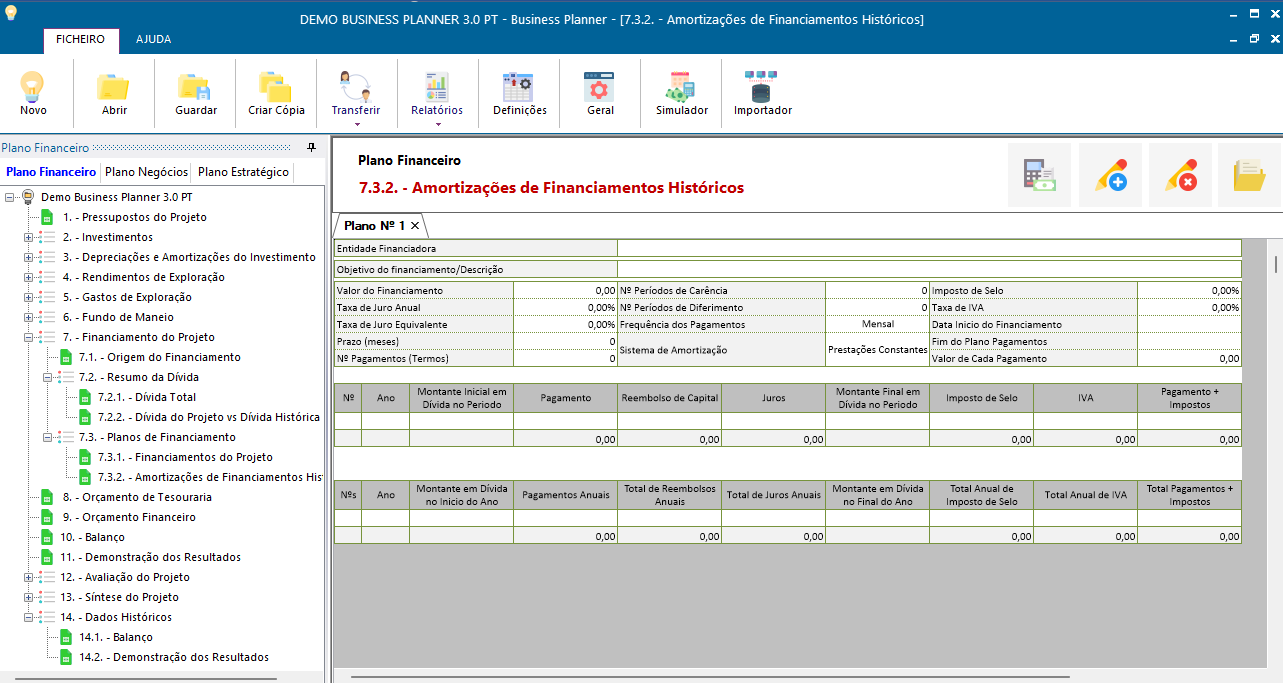1283x683 pixels.
Task: Open the AJUDA ribbon tab
Action: (153, 40)
